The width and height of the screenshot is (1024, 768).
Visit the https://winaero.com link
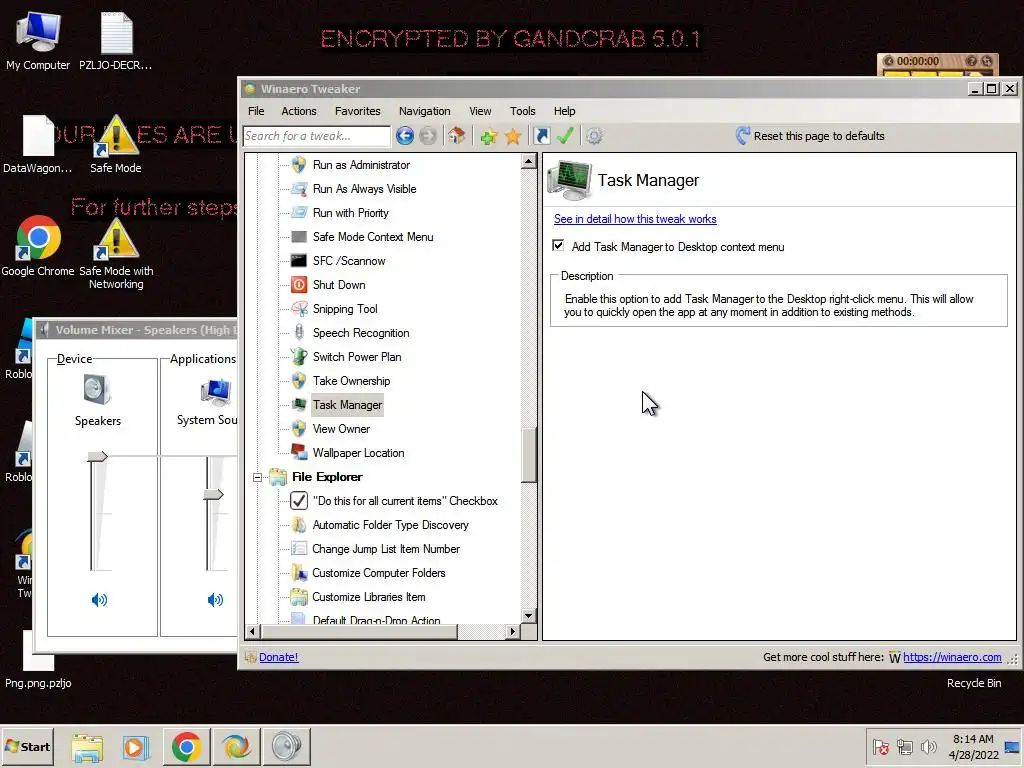(x=952, y=657)
